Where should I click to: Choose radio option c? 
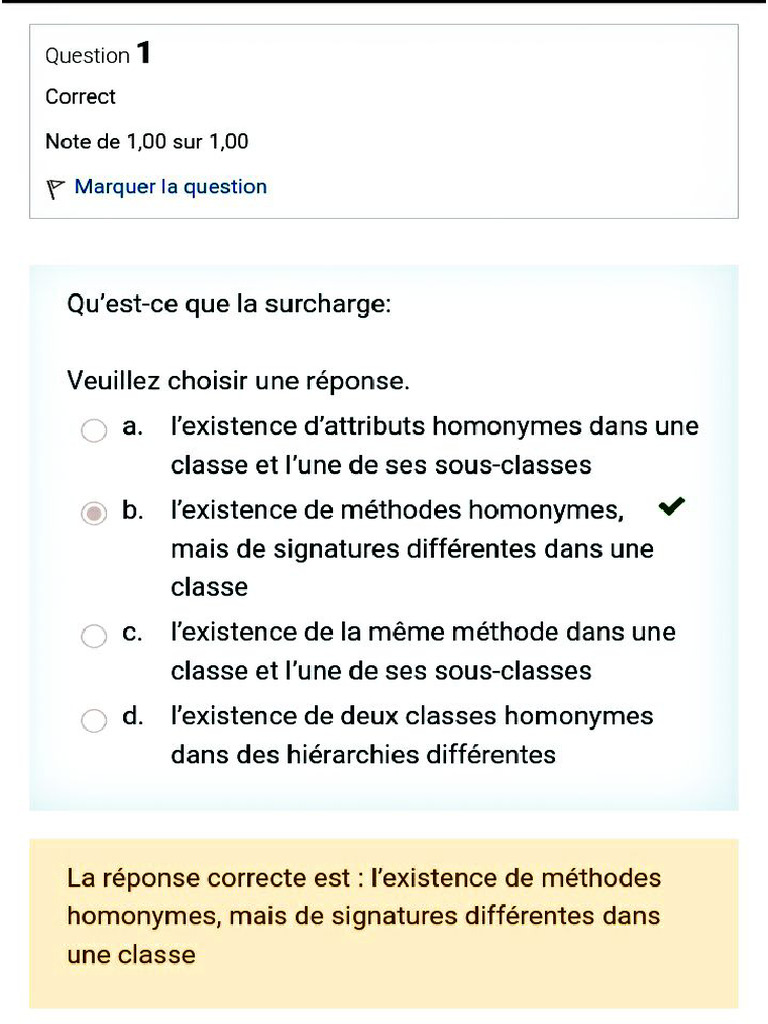coord(93,636)
